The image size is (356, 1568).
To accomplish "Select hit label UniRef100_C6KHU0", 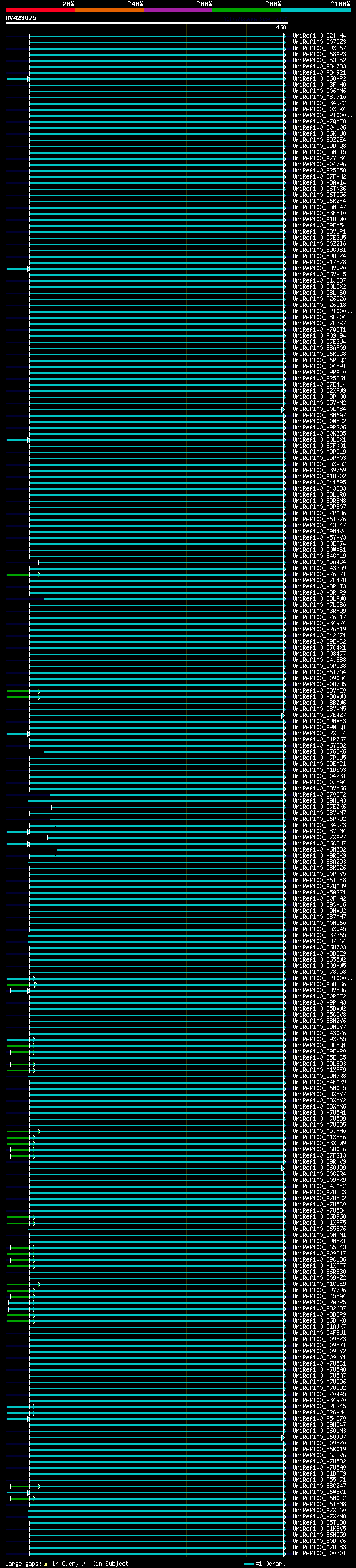I will (x=319, y=134).
